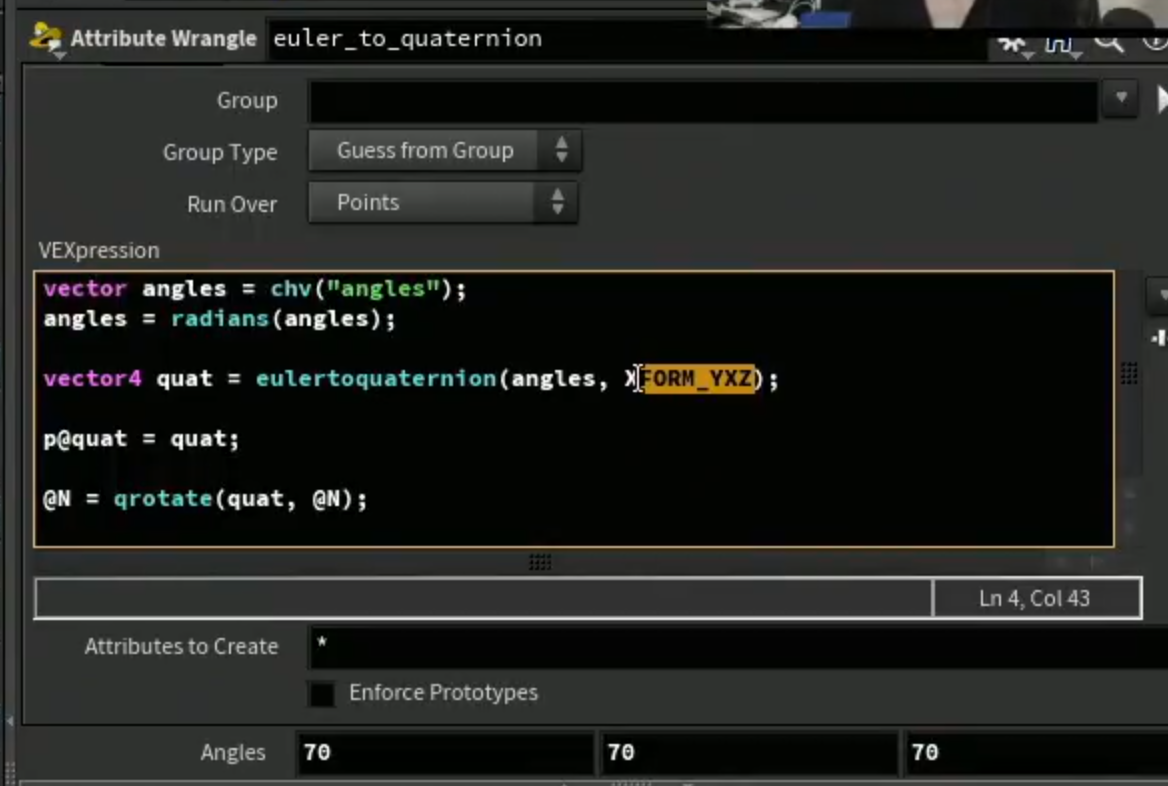Viewport: 1168px width, 786px height.
Task: Open the gear settings menu
Action: 1013,45
